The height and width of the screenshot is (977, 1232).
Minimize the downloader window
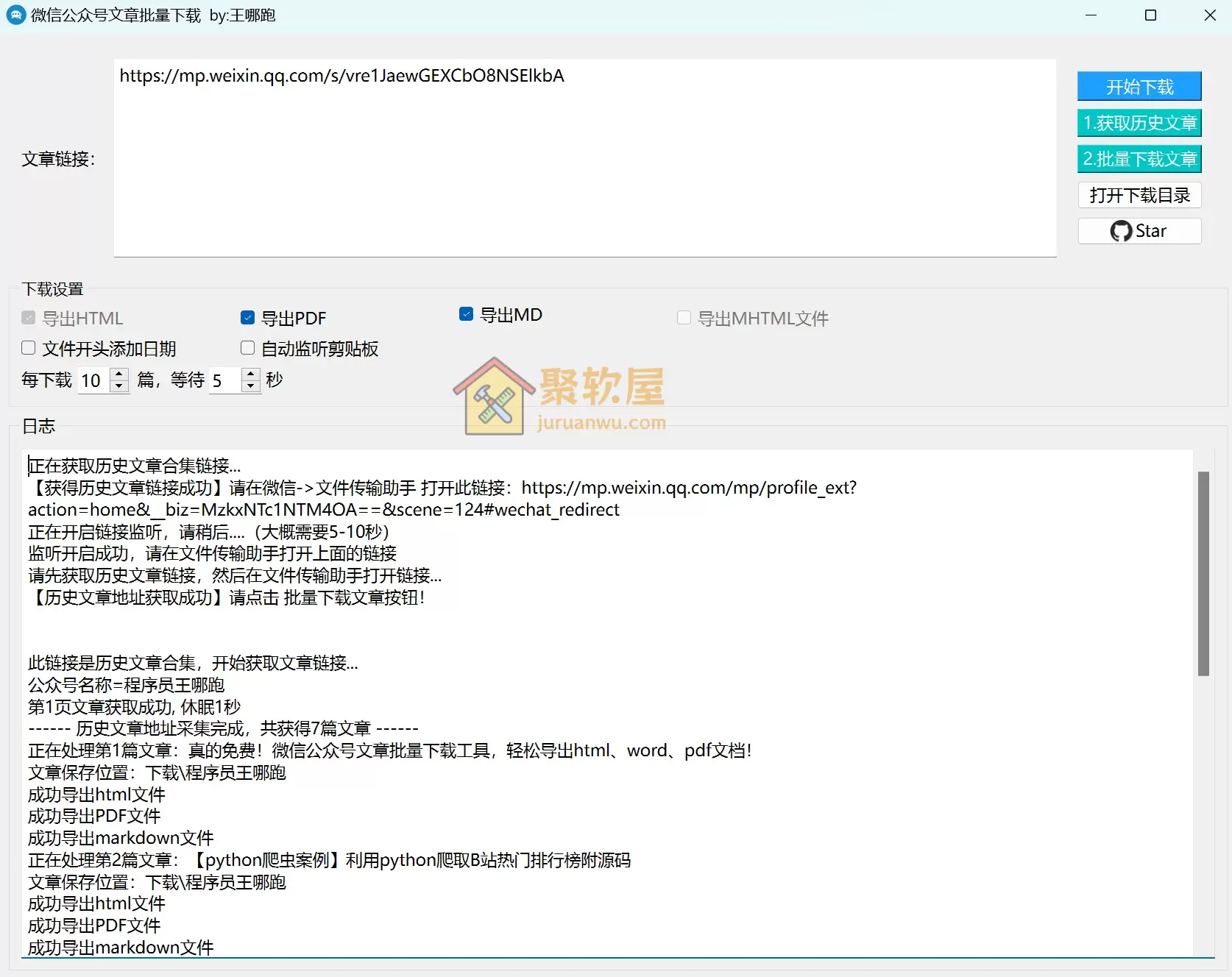[x=1091, y=15]
